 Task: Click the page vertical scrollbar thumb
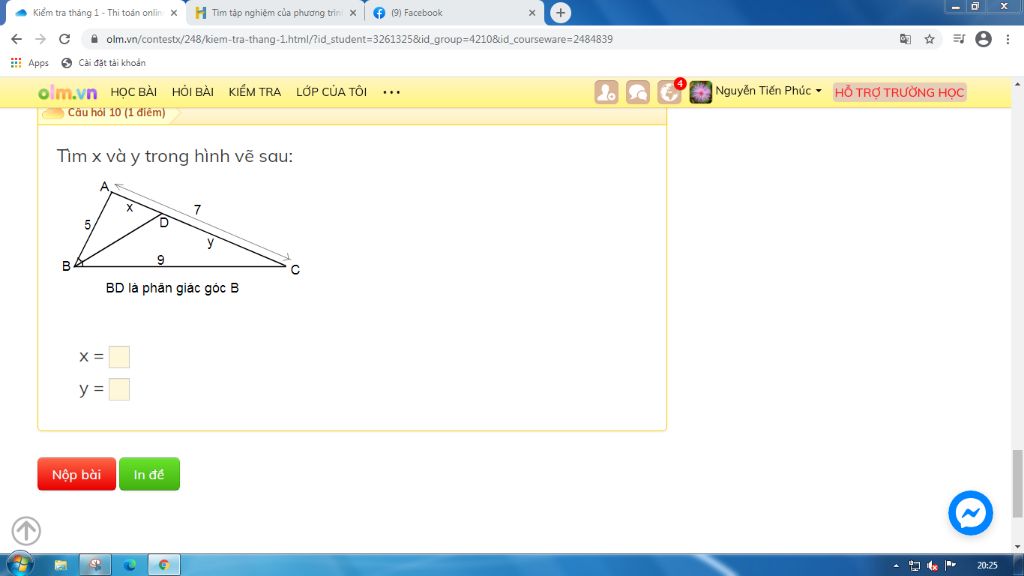tap(1017, 483)
